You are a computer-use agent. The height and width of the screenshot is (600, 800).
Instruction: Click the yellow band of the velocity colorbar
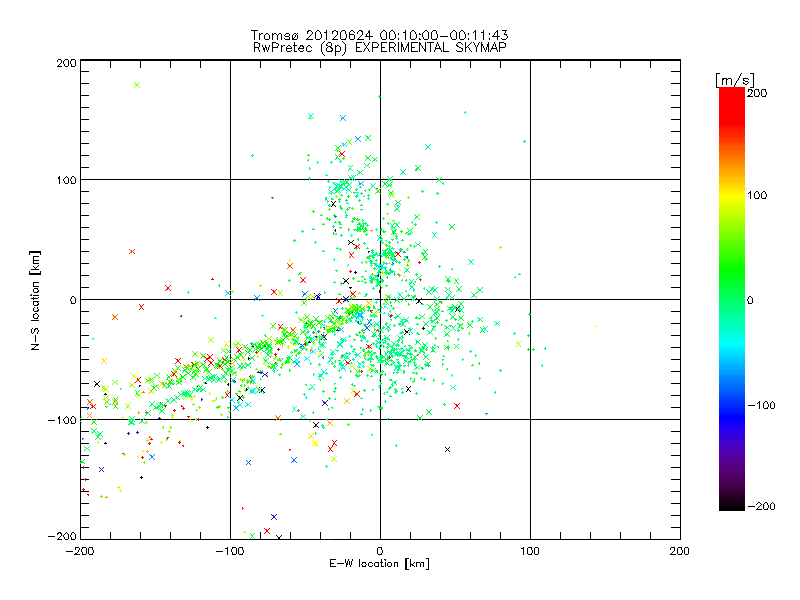tap(732, 196)
